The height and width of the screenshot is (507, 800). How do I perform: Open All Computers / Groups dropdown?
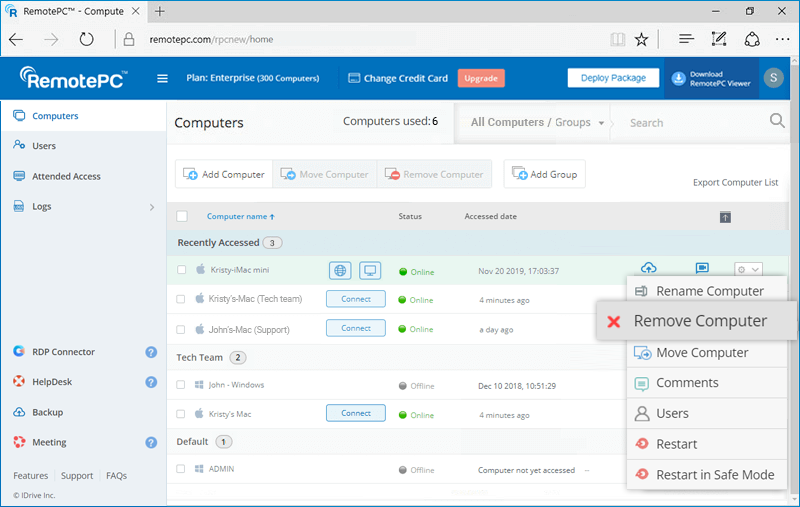(x=537, y=122)
